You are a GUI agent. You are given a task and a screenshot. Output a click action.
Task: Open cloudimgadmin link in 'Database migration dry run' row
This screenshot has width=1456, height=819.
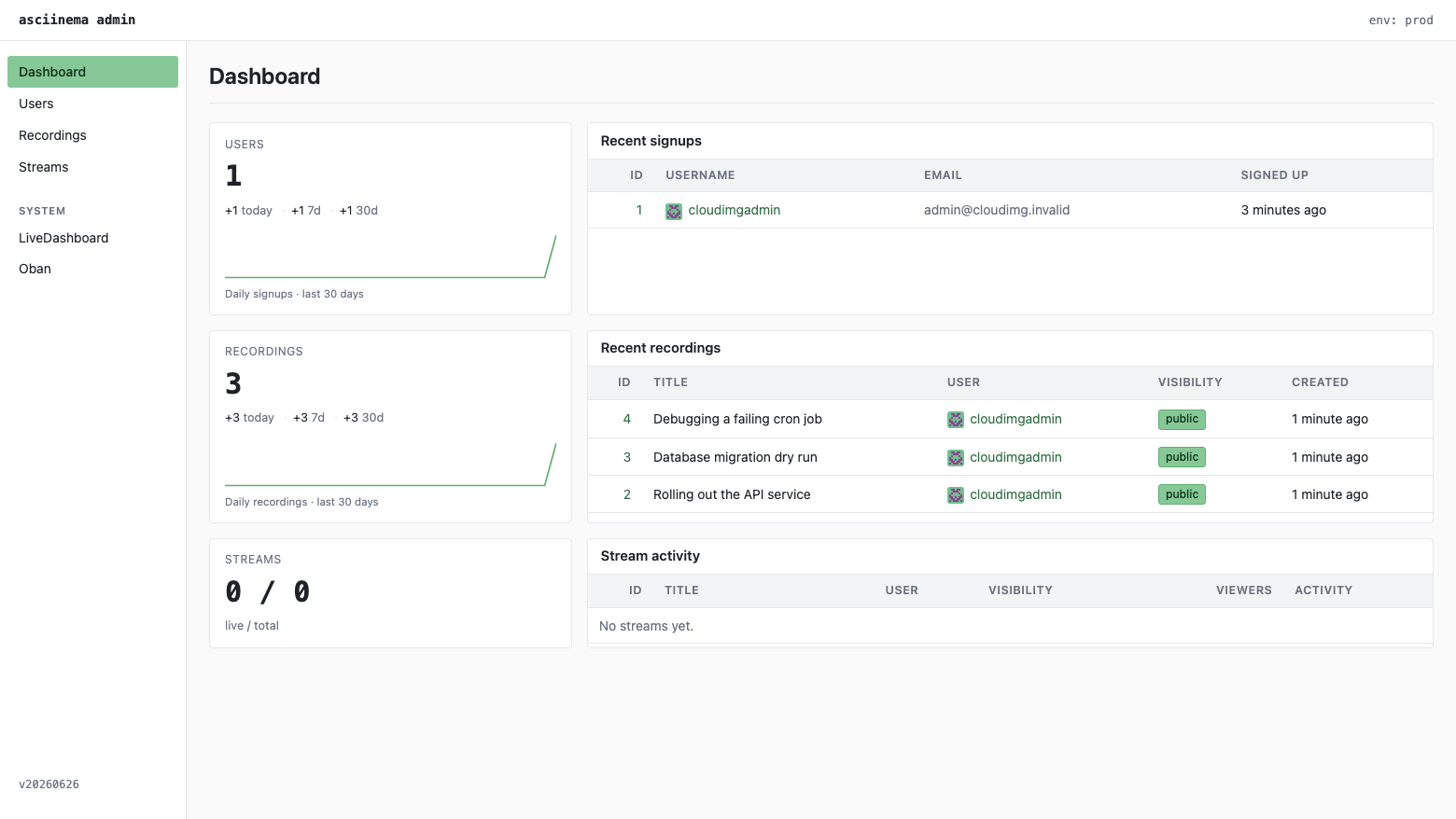(x=1015, y=457)
